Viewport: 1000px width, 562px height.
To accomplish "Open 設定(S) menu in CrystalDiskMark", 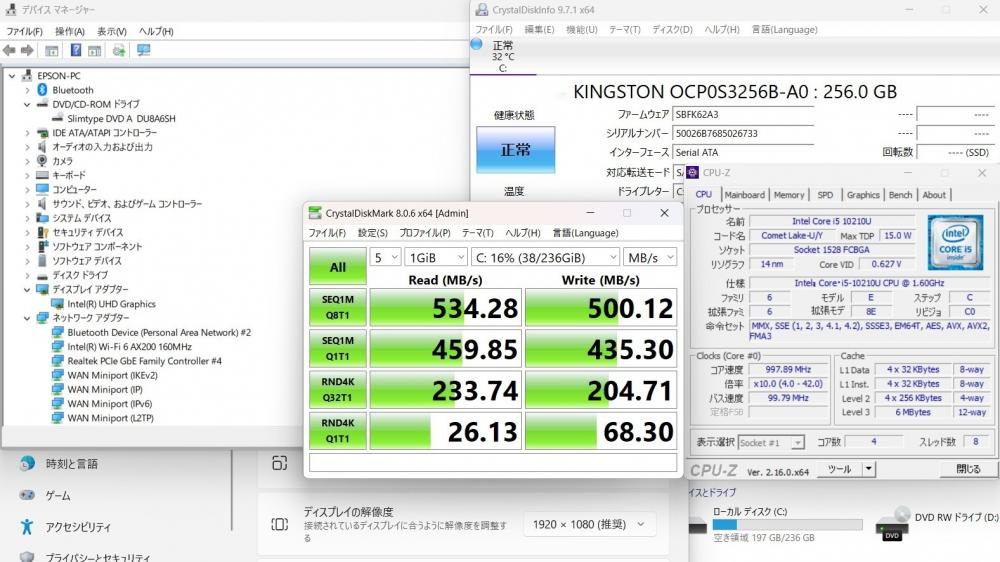I will 372,233.
